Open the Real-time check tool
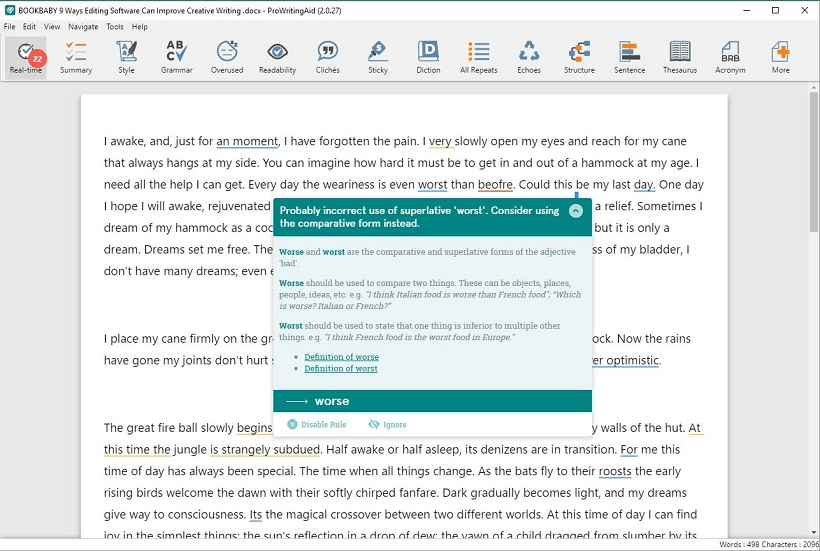820x551 pixels. (x=26, y=58)
